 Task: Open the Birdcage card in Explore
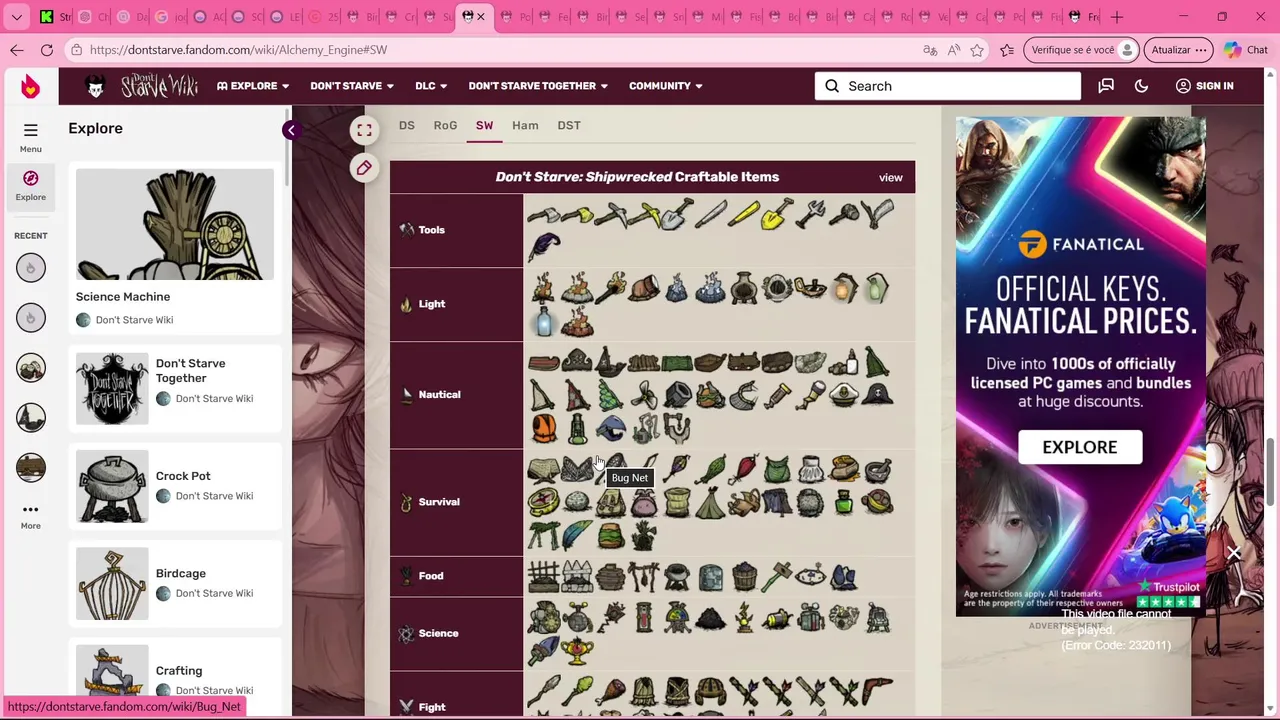[175, 583]
